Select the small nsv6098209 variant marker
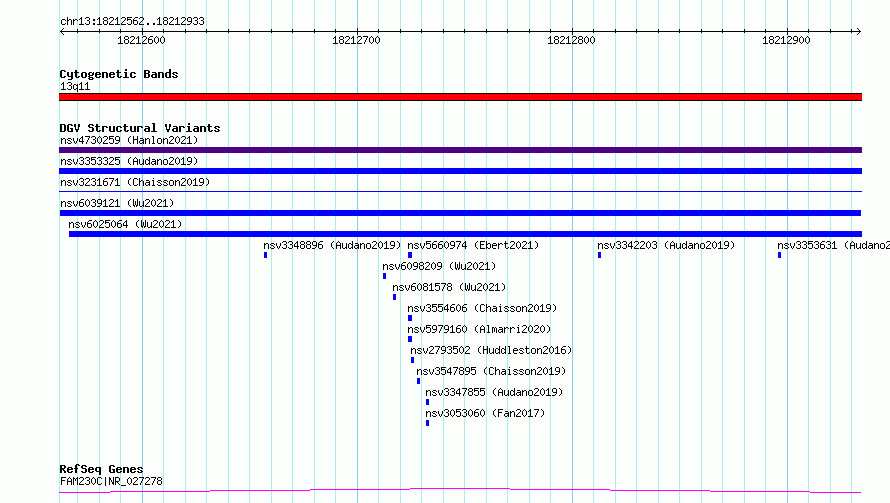This screenshot has height=503, width=890. 384,276
